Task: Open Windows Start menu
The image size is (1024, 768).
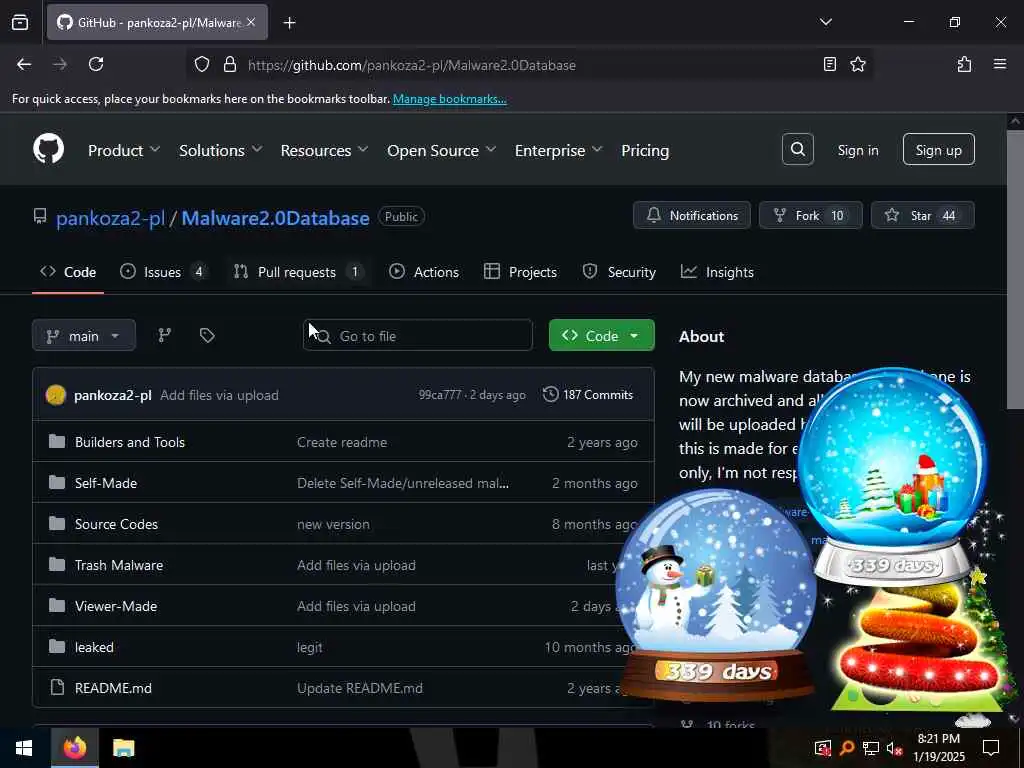Action: [24, 748]
